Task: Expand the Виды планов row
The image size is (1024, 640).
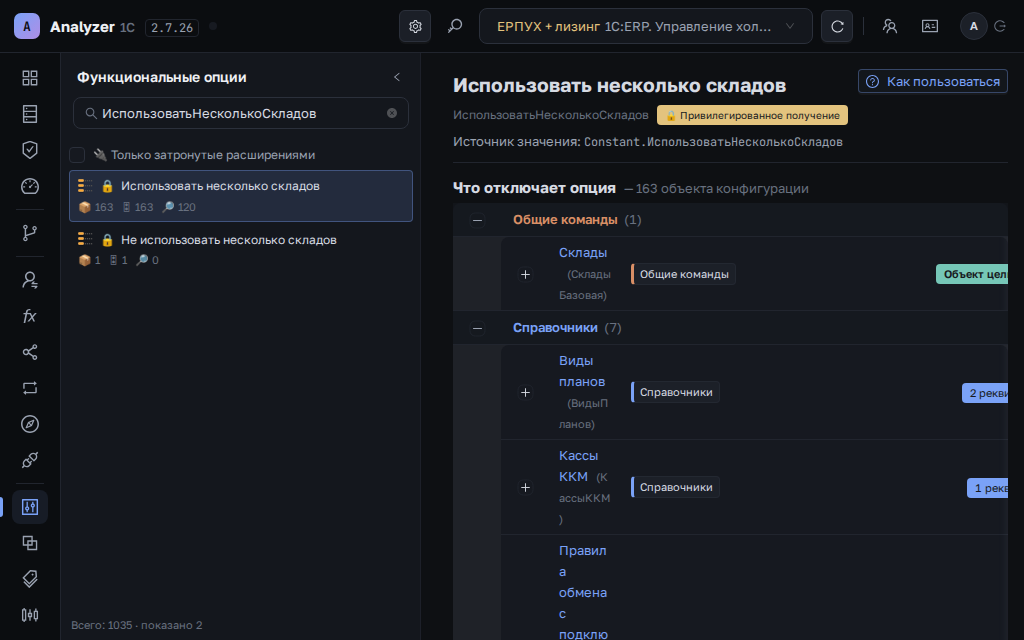Action: tap(525, 392)
